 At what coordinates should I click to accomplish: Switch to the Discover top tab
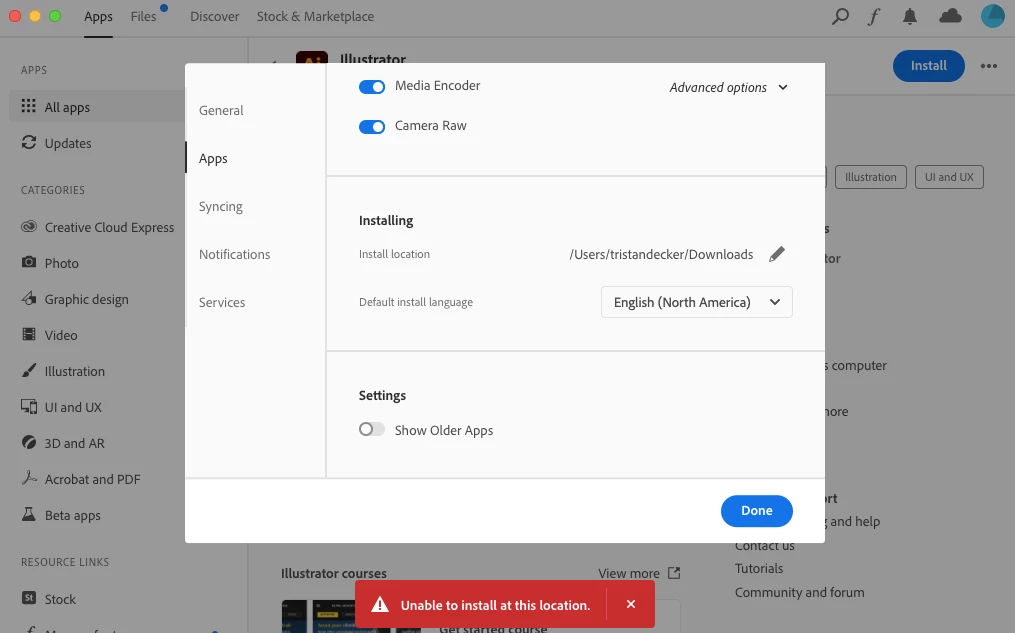tap(214, 16)
